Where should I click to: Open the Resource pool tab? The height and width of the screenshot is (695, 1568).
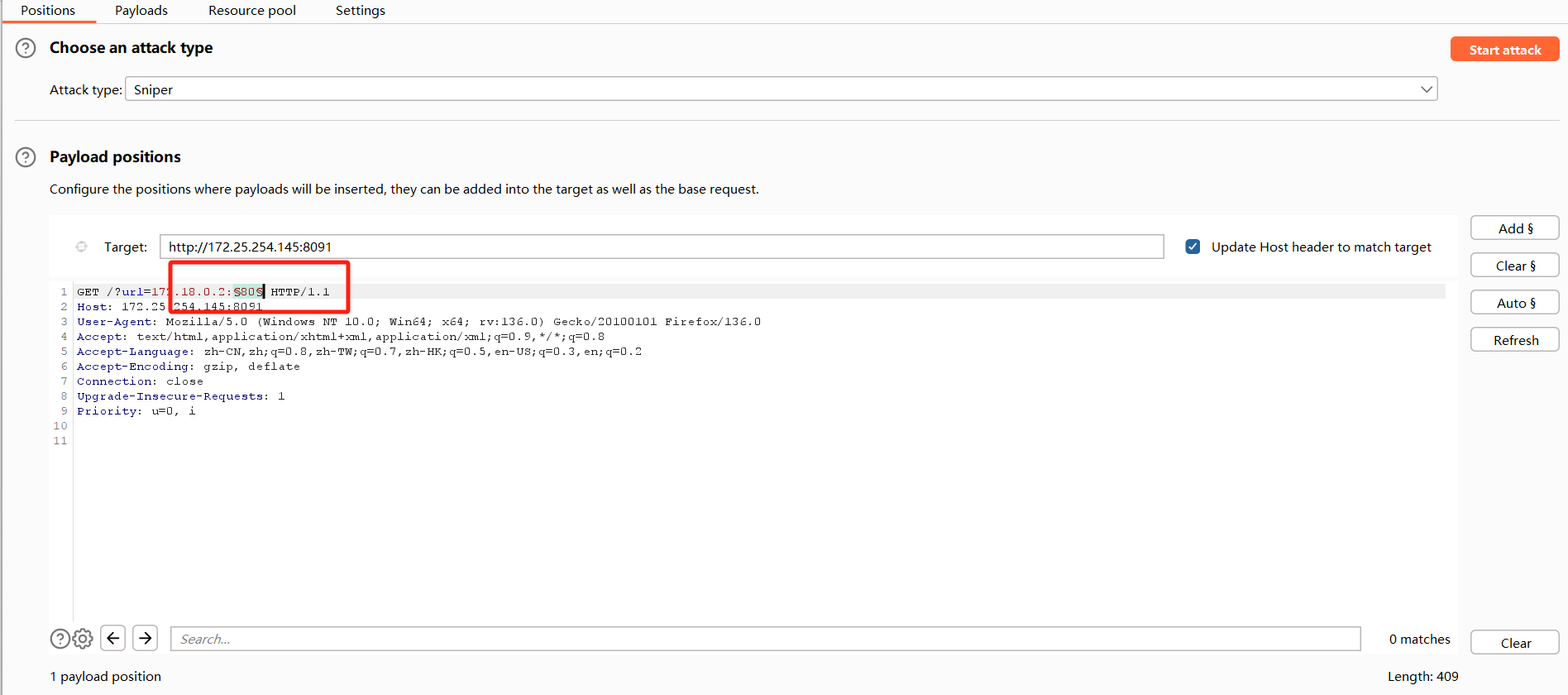point(252,11)
